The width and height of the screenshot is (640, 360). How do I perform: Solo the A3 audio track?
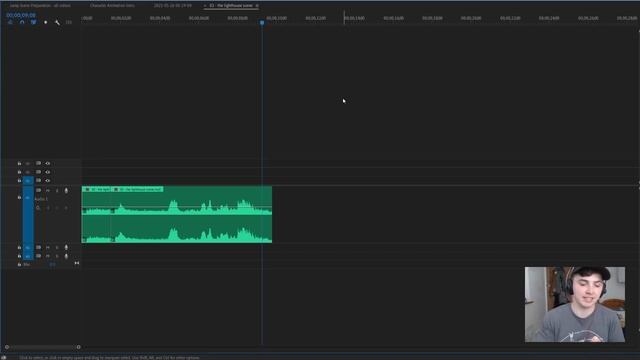pyautogui.click(x=57, y=256)
